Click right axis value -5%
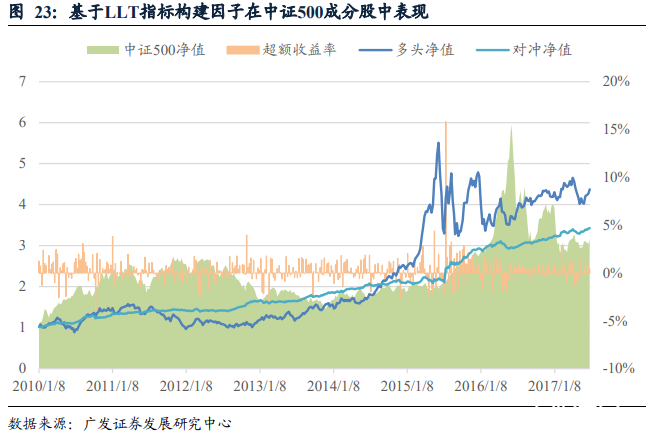647x434 pixels. coord(615,321)
